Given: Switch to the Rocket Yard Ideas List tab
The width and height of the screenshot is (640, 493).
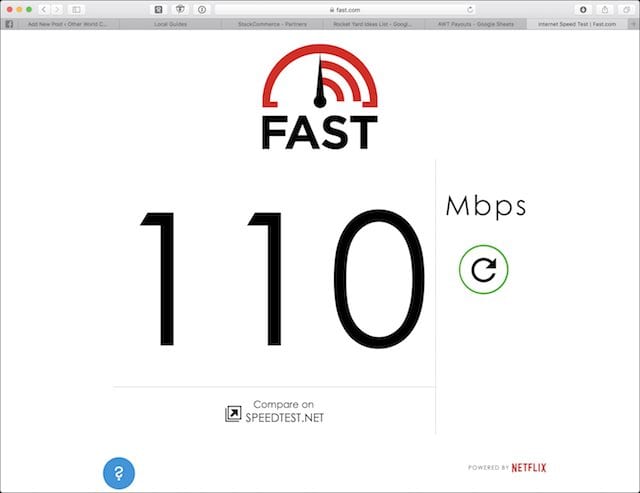Looking at the screenshot, I should (x=373, y=24).
